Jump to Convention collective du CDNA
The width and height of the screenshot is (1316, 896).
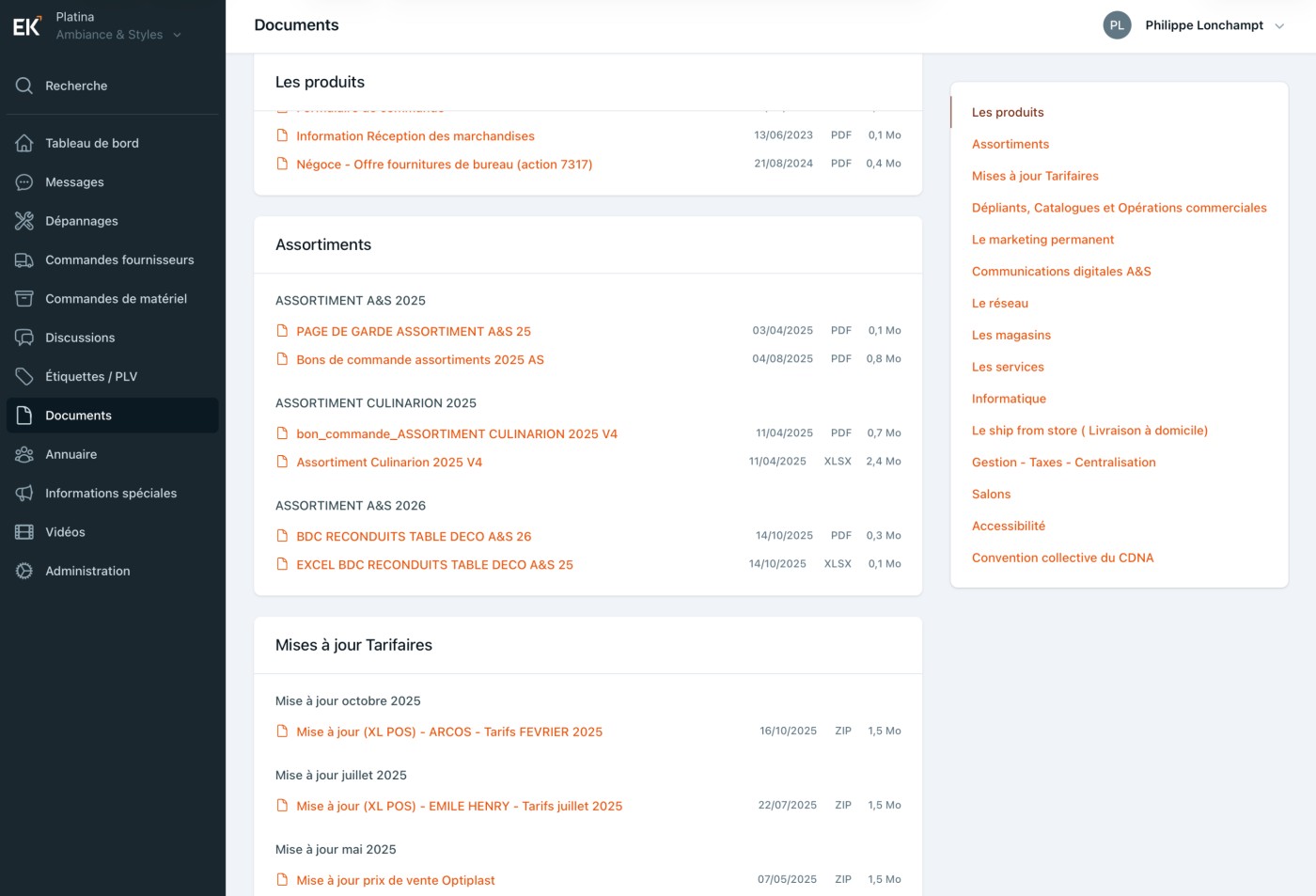coord(1062,558)
